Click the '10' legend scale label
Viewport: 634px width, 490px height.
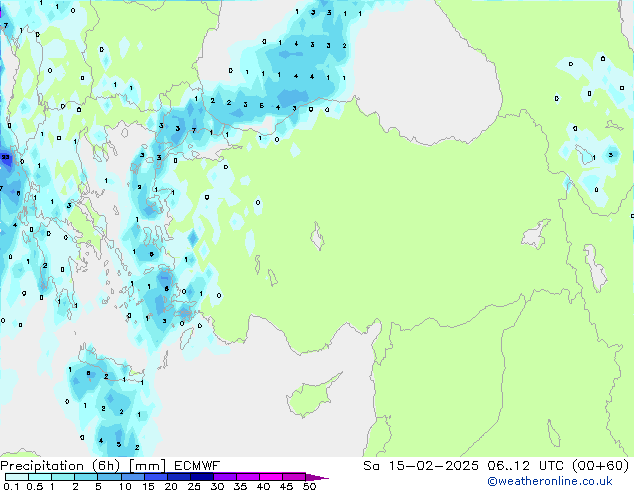point(125,486)
